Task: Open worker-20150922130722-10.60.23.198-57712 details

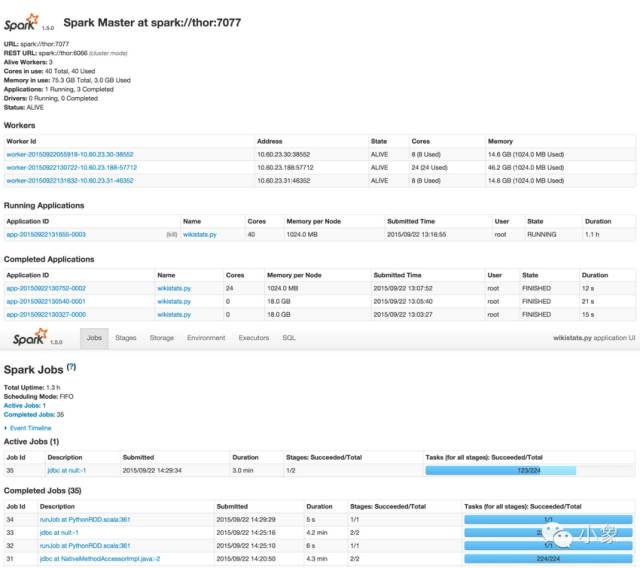Action: [72, 168]
